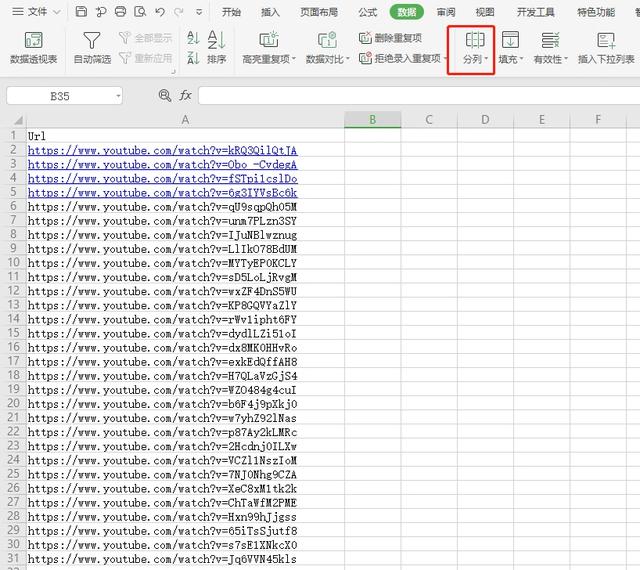This screenshot has width=640, height=570.
Task: Select column E header
Action: 541,120
